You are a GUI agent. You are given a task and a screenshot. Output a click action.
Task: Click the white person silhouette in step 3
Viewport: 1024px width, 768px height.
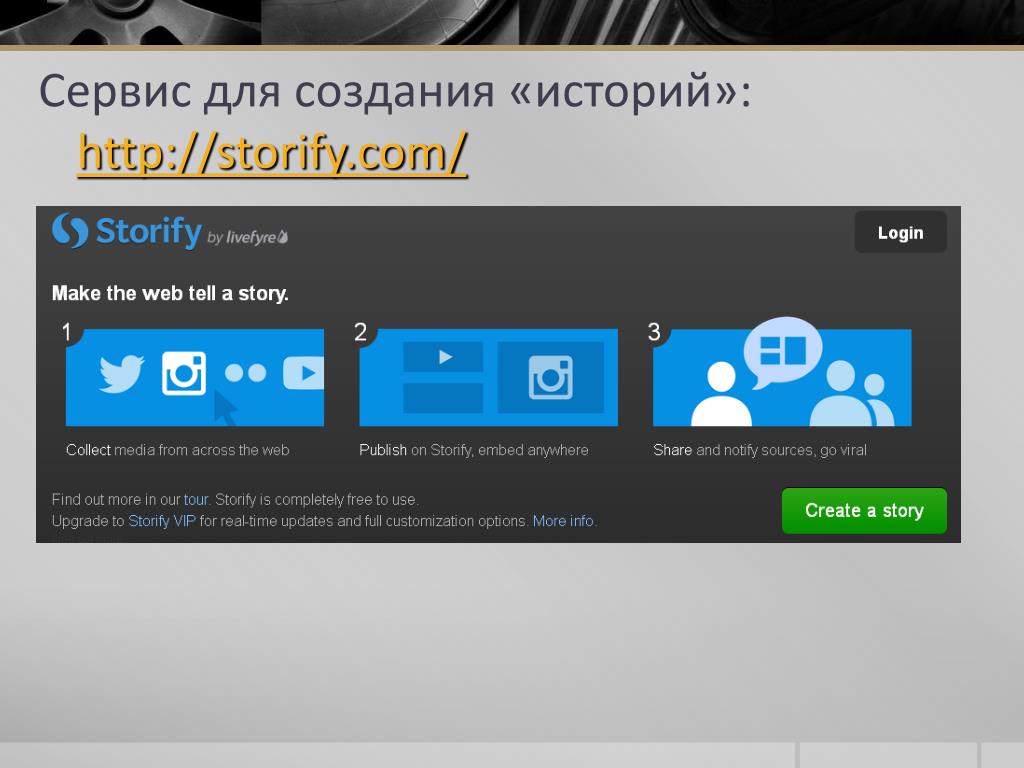(x=721, y=394)
